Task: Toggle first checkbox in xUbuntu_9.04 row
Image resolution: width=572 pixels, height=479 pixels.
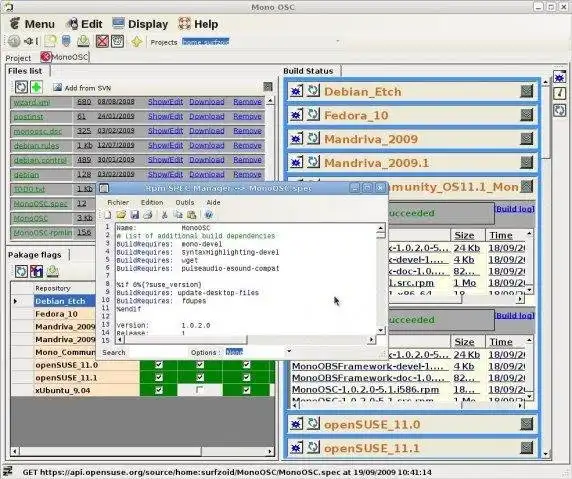Action: (159, 390)
